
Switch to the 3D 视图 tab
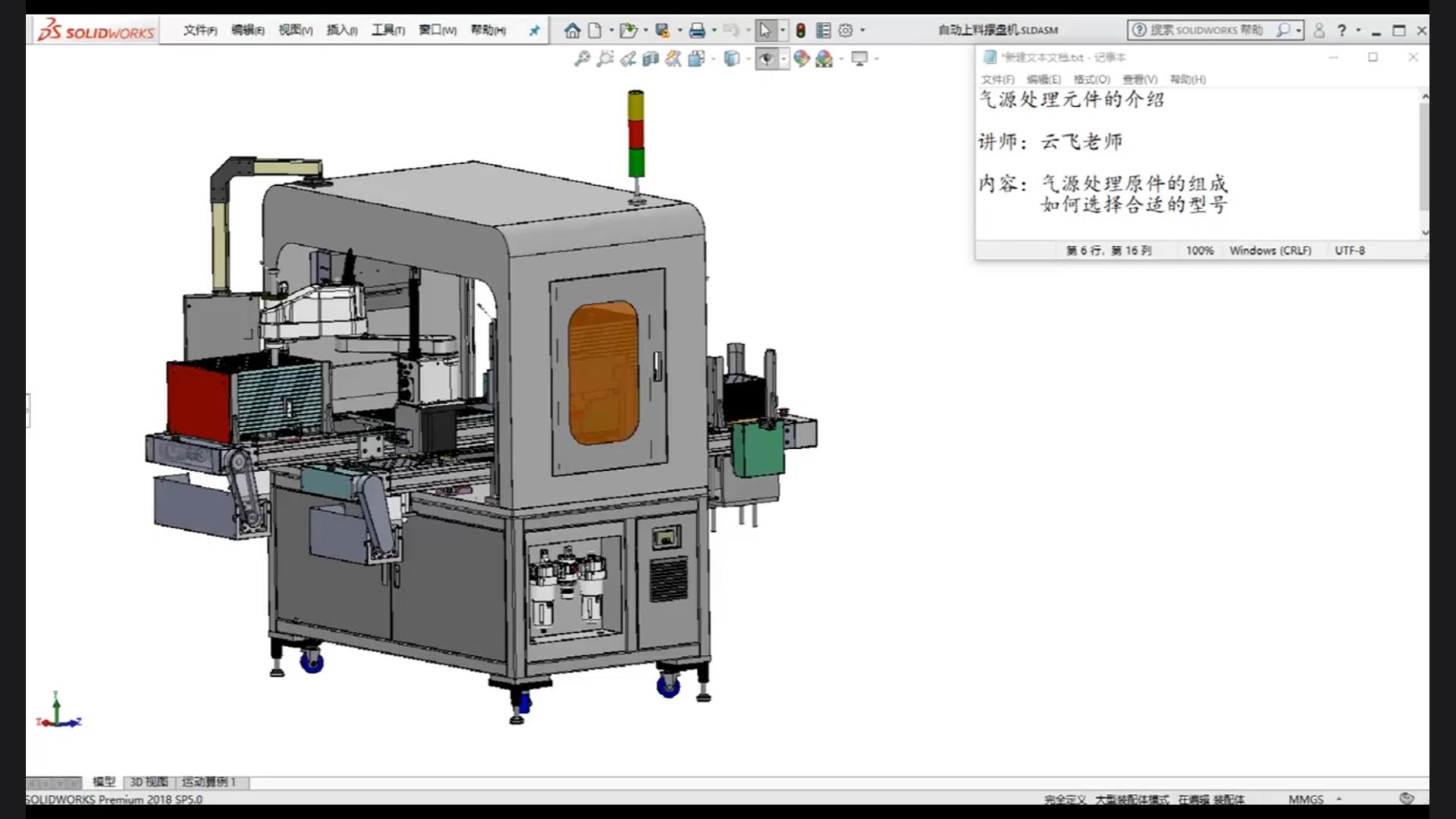click(149, 782)
